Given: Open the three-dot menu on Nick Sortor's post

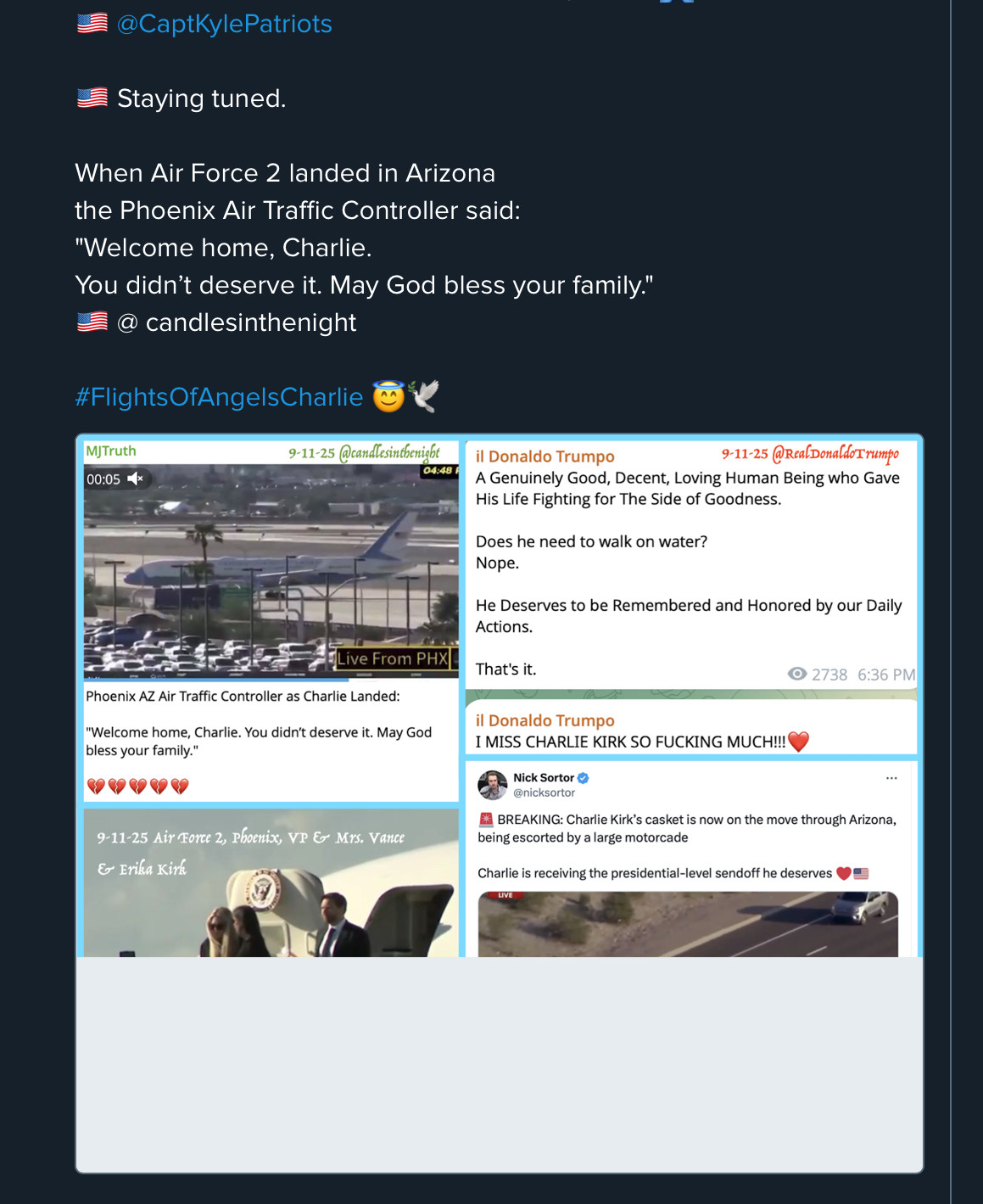Looking at the screenshot, I should point(891,778).
